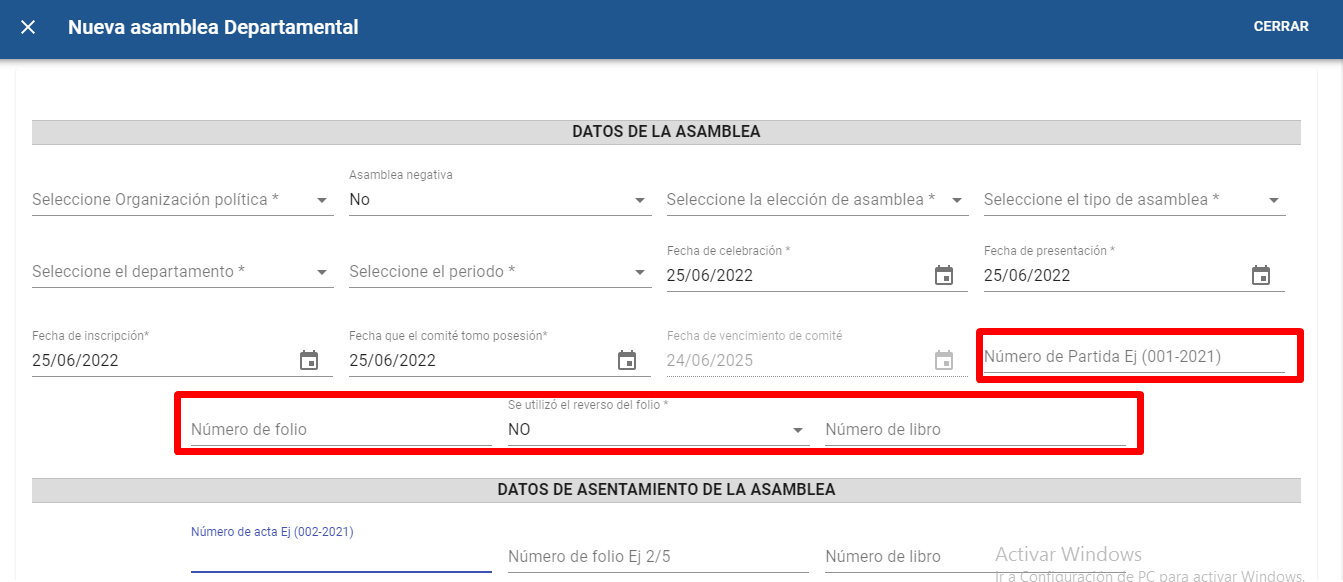Open calendar picker for Fecha de presentación
This screenshot has height=582, width=1343.
tap(1260, 275)
